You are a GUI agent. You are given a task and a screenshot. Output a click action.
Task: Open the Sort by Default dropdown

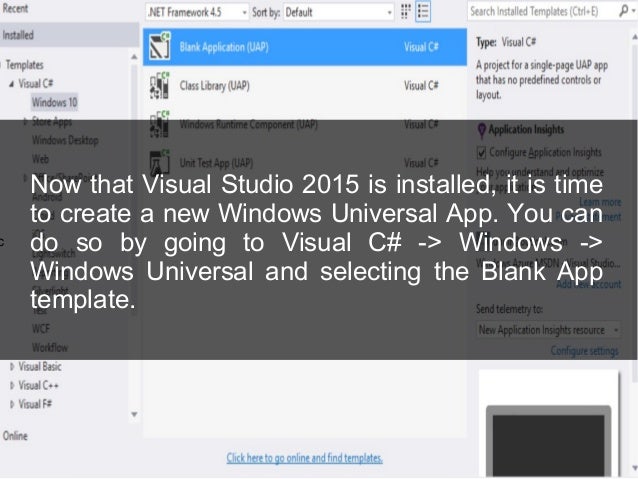tap(339, 12)
